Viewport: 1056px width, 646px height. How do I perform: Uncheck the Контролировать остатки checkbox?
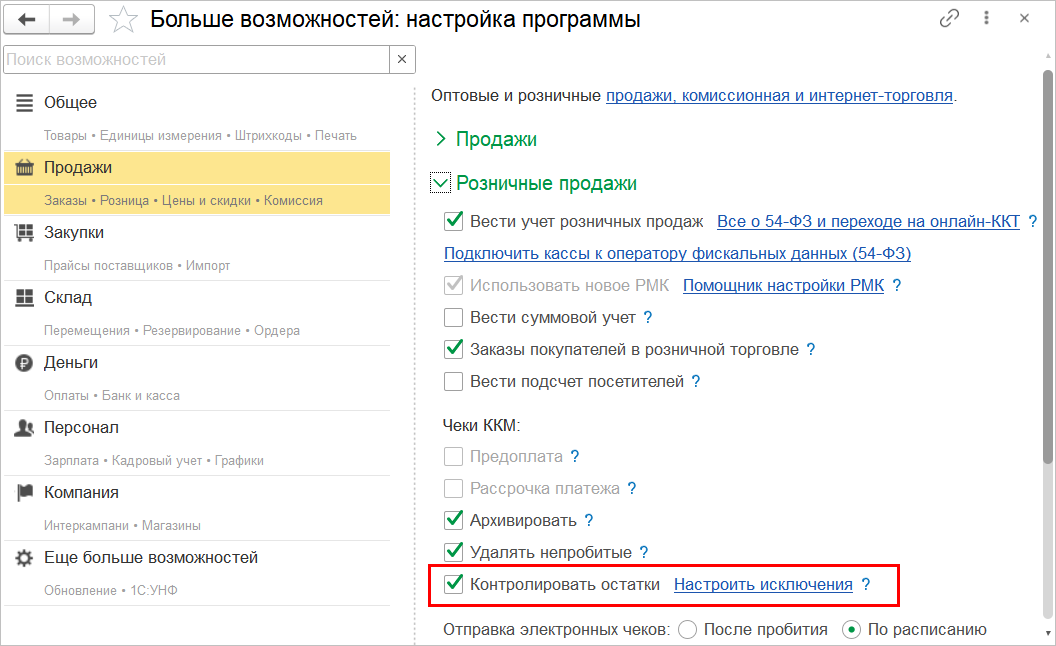(x=454, y=585)
